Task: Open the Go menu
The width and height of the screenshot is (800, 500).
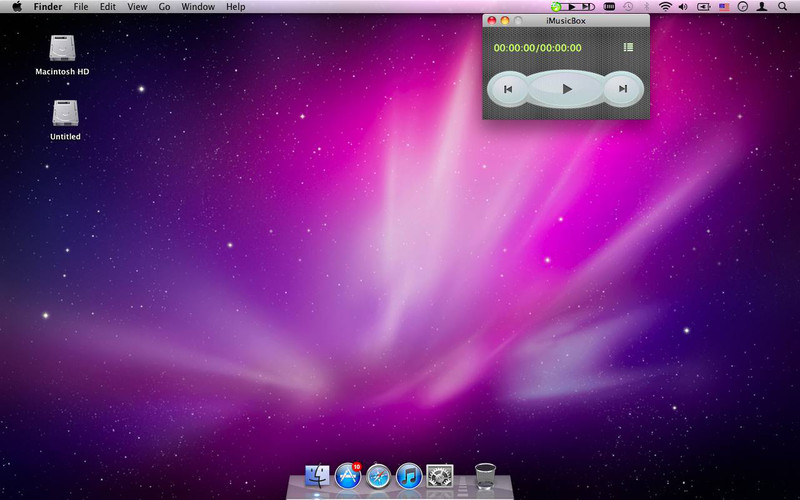Action: [x=164, y=7]
